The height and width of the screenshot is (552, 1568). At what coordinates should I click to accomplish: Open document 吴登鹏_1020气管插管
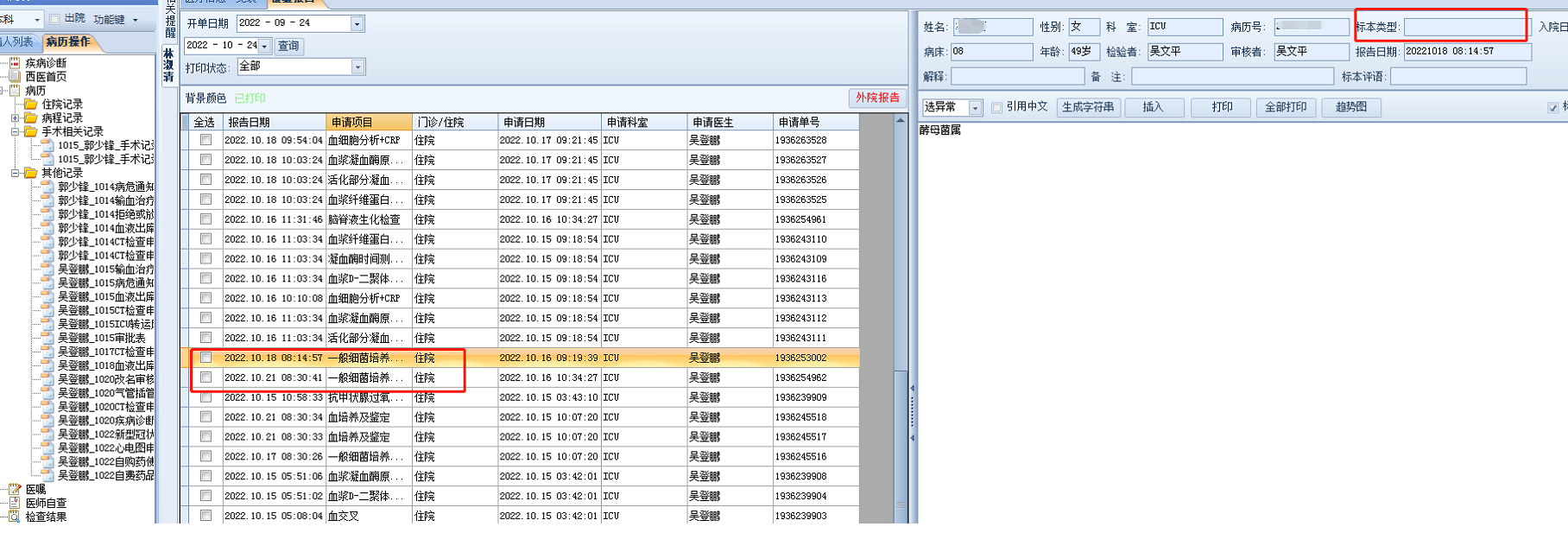click(x=106, y=394)
